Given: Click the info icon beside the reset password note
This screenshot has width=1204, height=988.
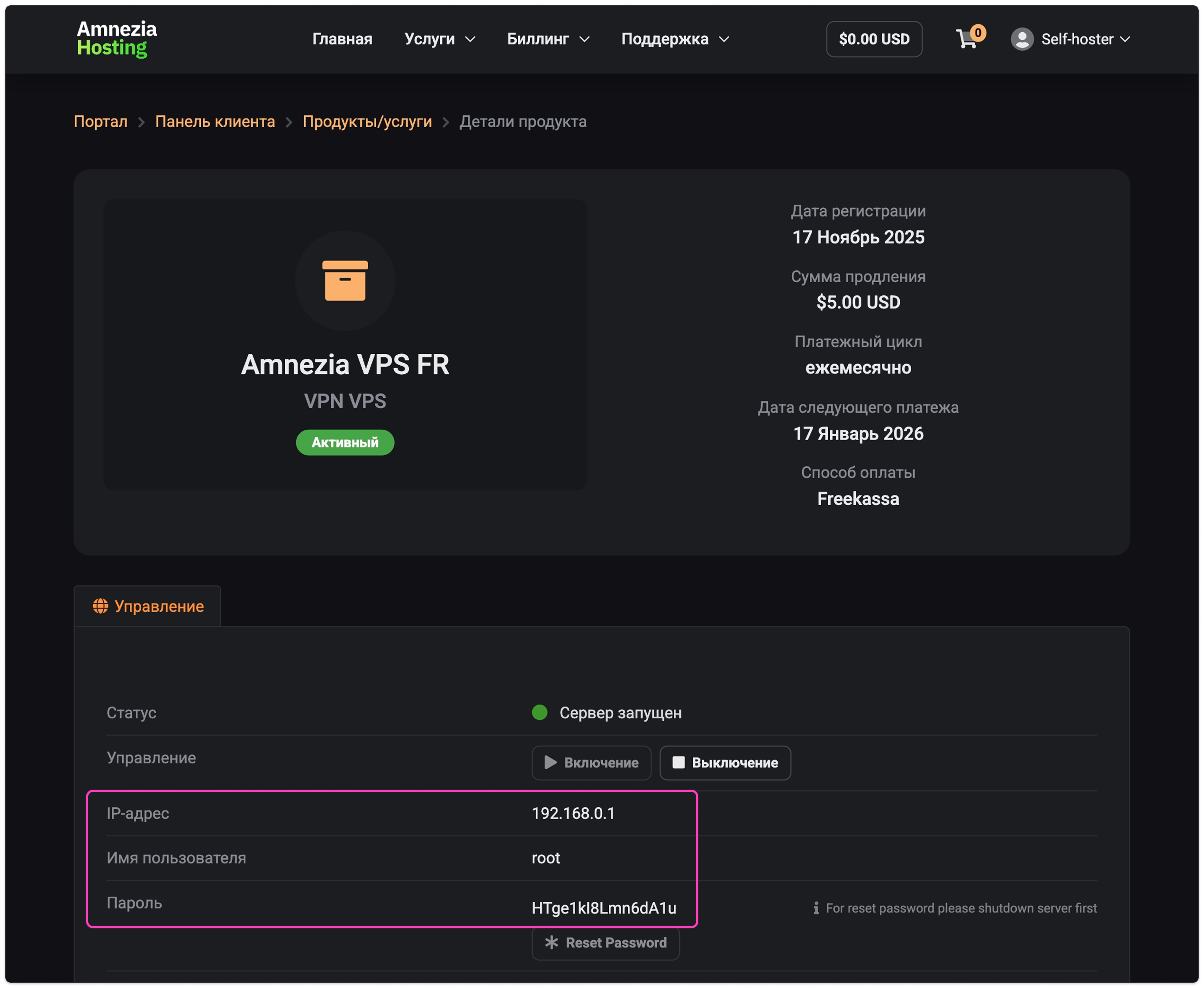Looking at the screenshot, I should click(816, 908).
